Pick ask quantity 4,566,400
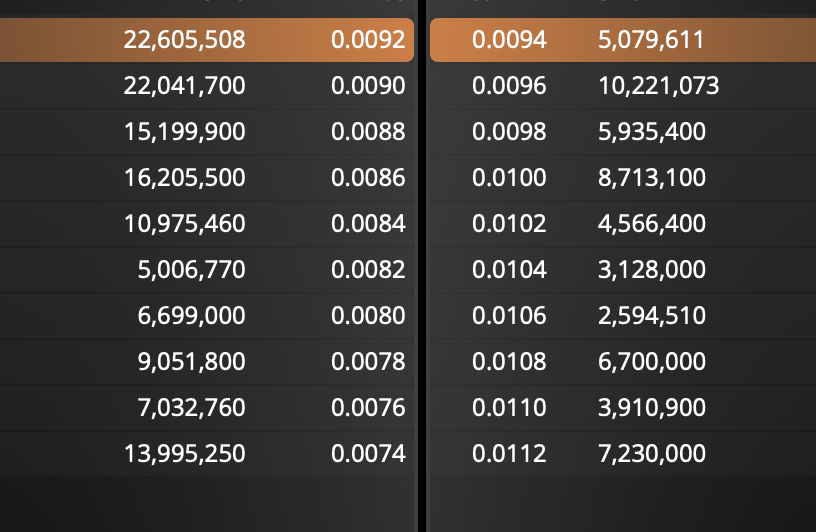The image size is (816, 532). (651, 224)
